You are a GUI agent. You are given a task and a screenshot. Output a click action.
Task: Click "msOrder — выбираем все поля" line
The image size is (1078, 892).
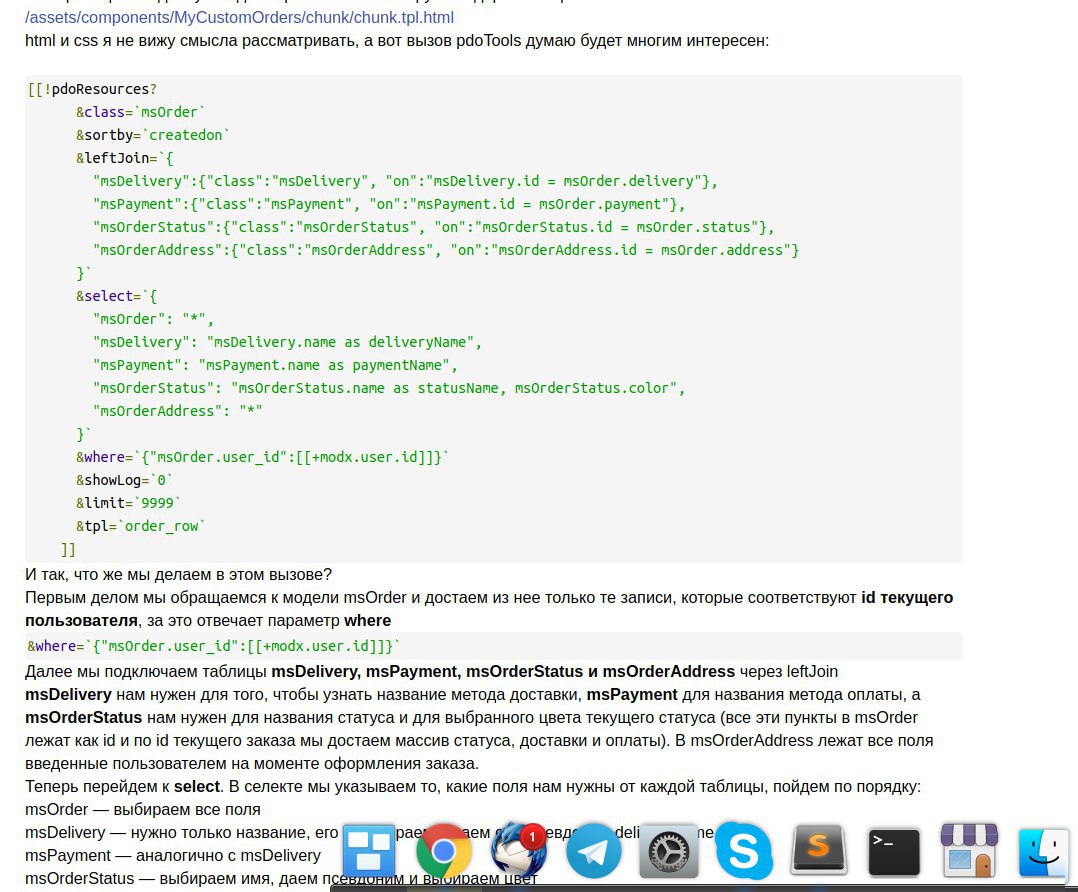click(x=143, y=809)
